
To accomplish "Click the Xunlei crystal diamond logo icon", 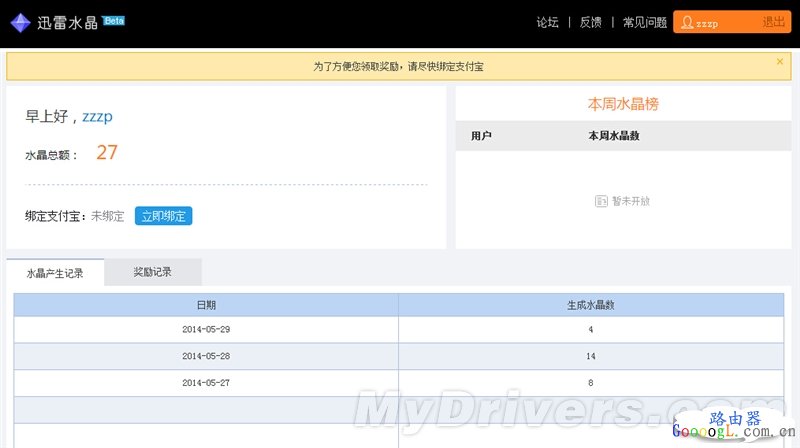I will [x=21, y=22].
